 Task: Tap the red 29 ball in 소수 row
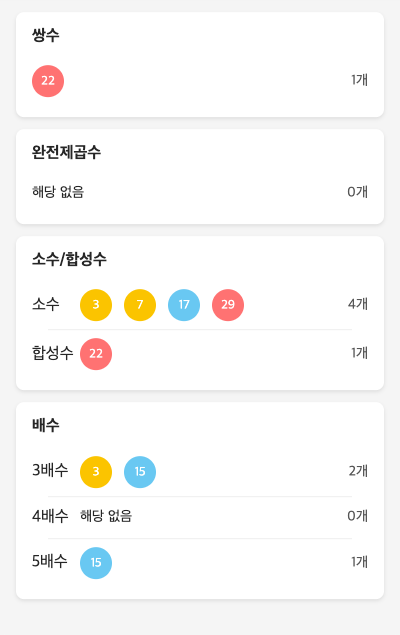(x=228, y=305)
